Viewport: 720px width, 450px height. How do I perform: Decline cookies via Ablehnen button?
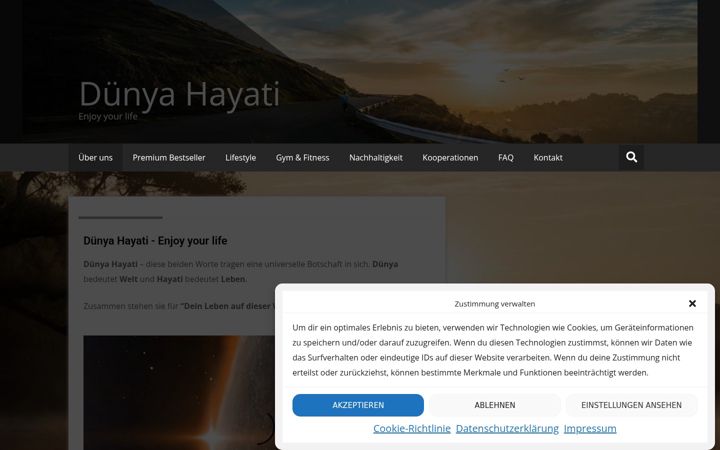pyautogui.click(x=495, y=405)
